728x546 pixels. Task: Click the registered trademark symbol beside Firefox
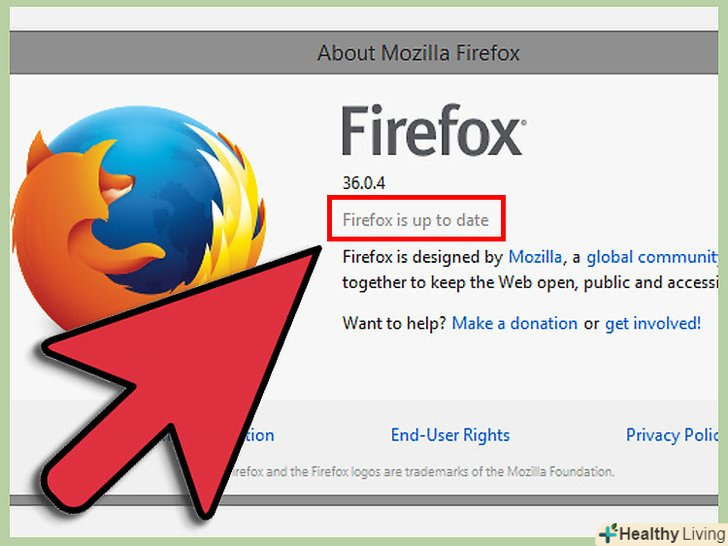pos(524,123)
